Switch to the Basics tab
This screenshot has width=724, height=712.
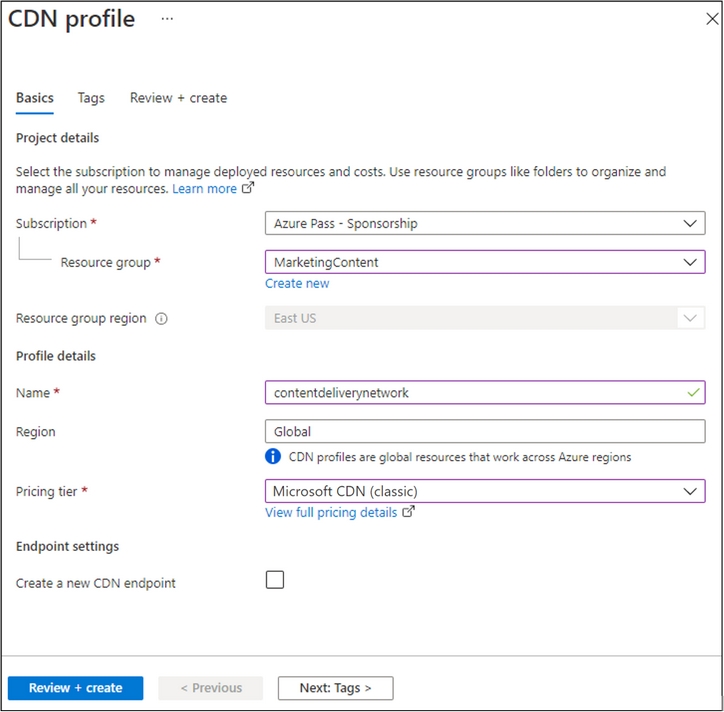tap(35, 98)
